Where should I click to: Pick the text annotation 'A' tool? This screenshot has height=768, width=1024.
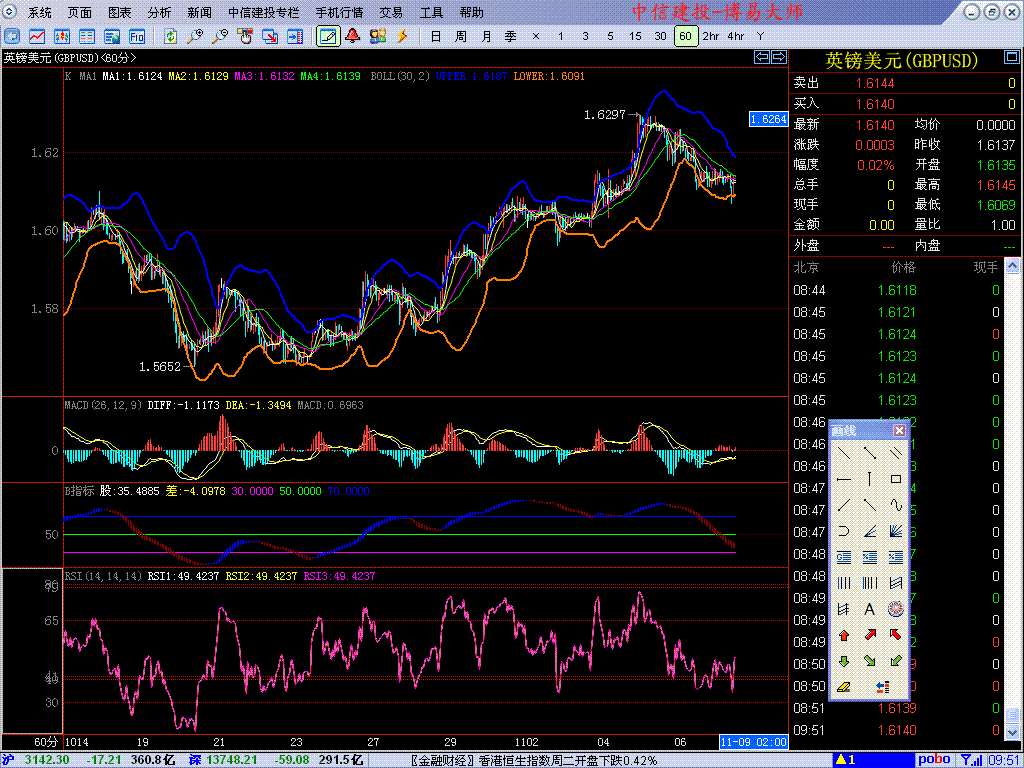point(869,609)
